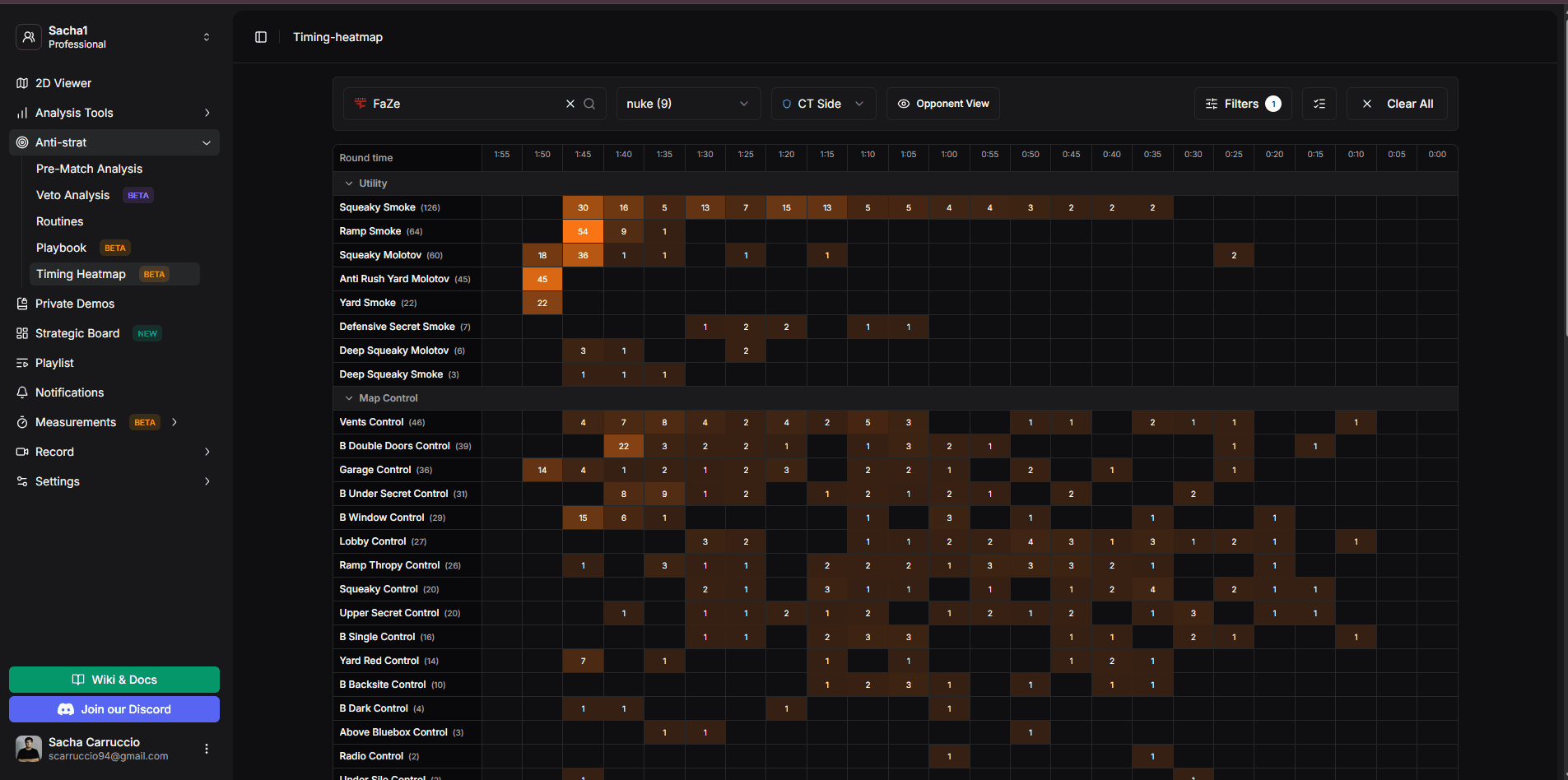The width and height of the screenshot is (1568, 780).
Task: Toggle Opponent View mode
Action: (x=942, y=104)
